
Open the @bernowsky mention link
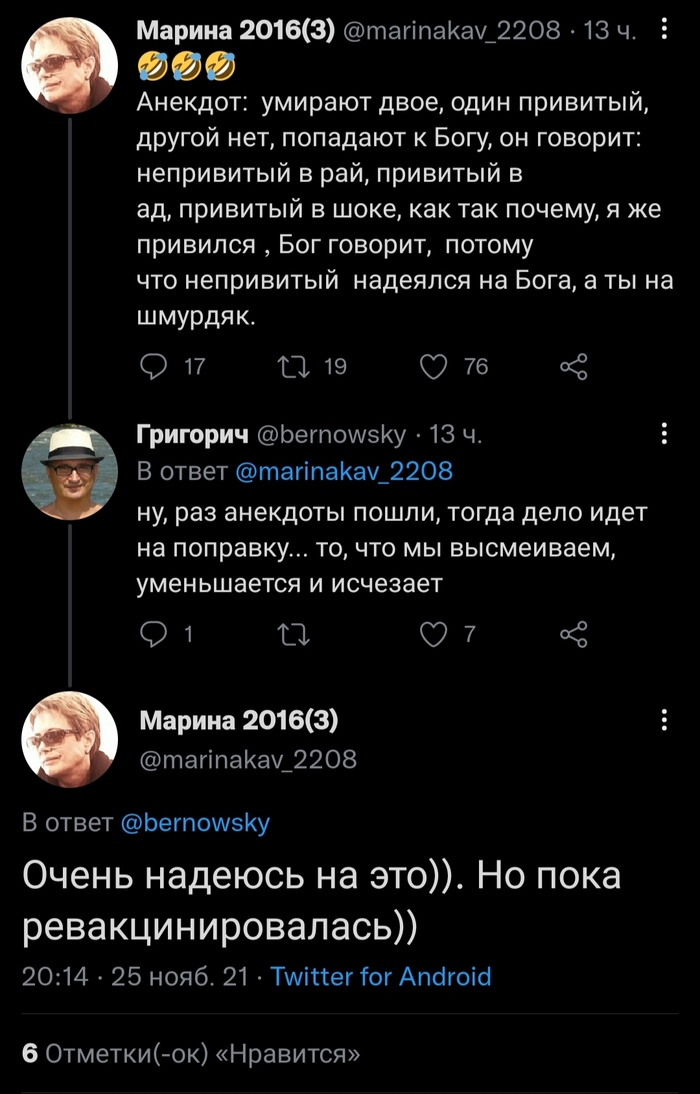coord(198,822)
